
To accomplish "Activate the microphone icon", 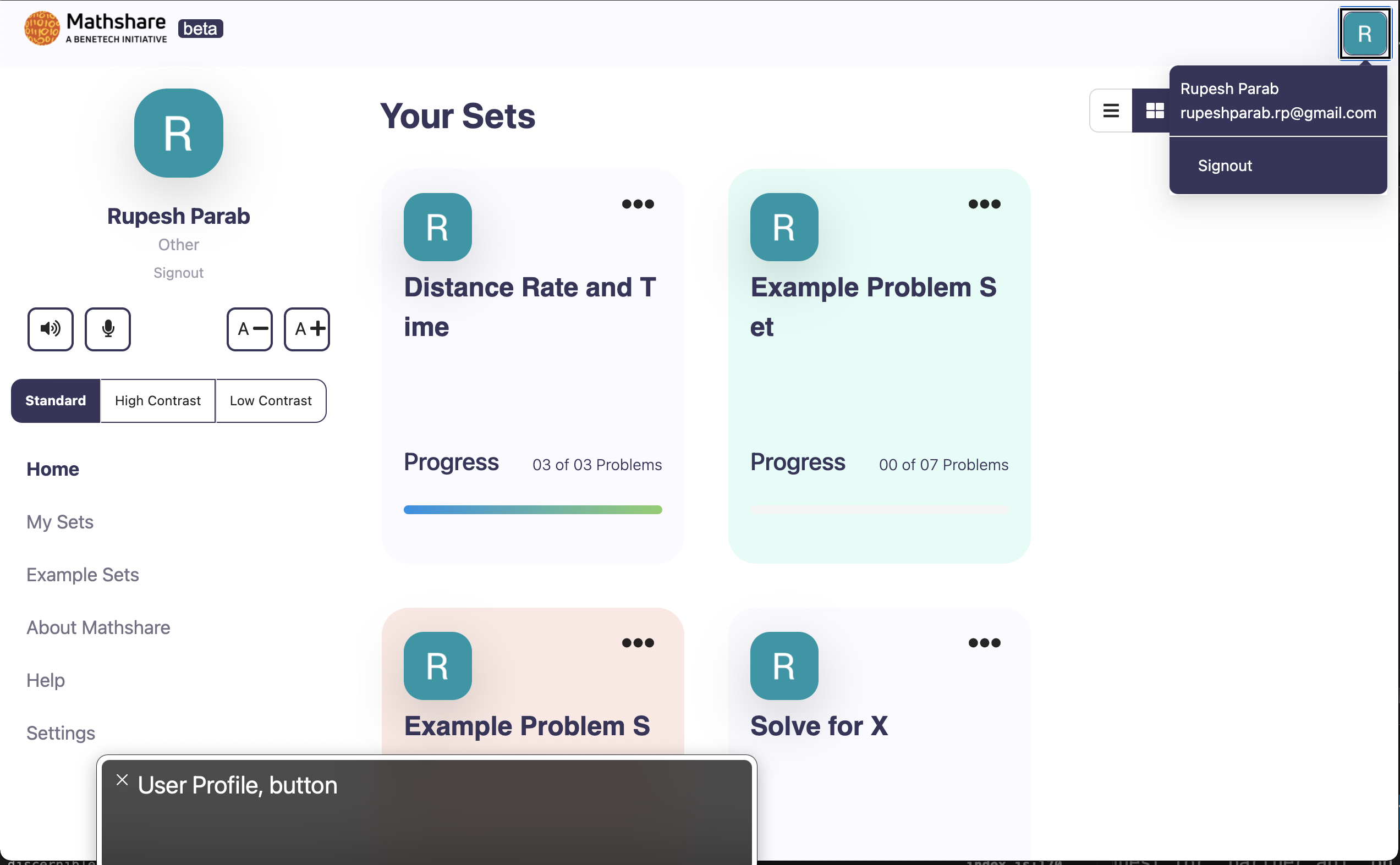I will (108, 329).
